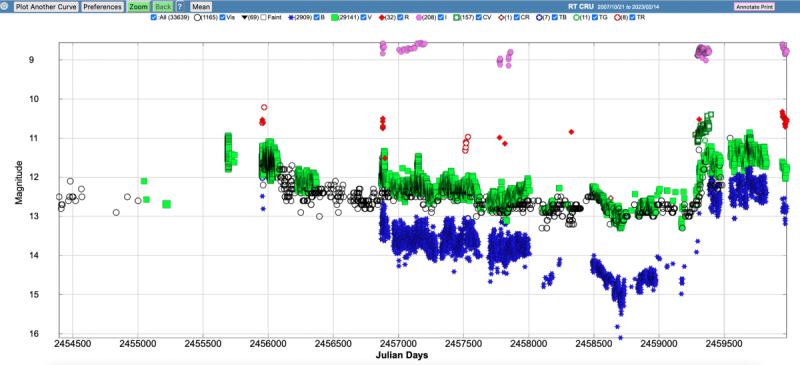Screen dimensions: 800x365
Task: Click the 2456000 tick label
Action: click(x=268, y=344)
